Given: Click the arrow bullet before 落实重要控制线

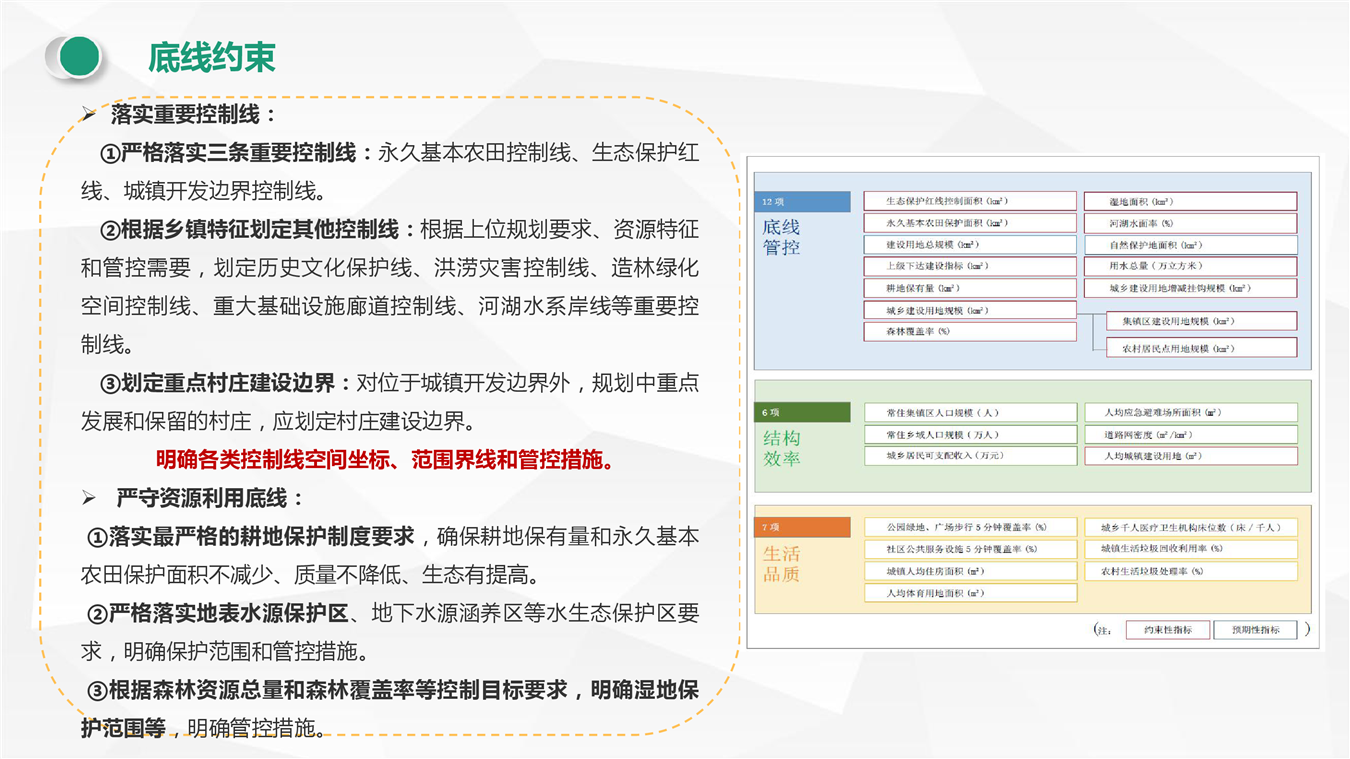Looking at the screenshot, I should [89, 115].
